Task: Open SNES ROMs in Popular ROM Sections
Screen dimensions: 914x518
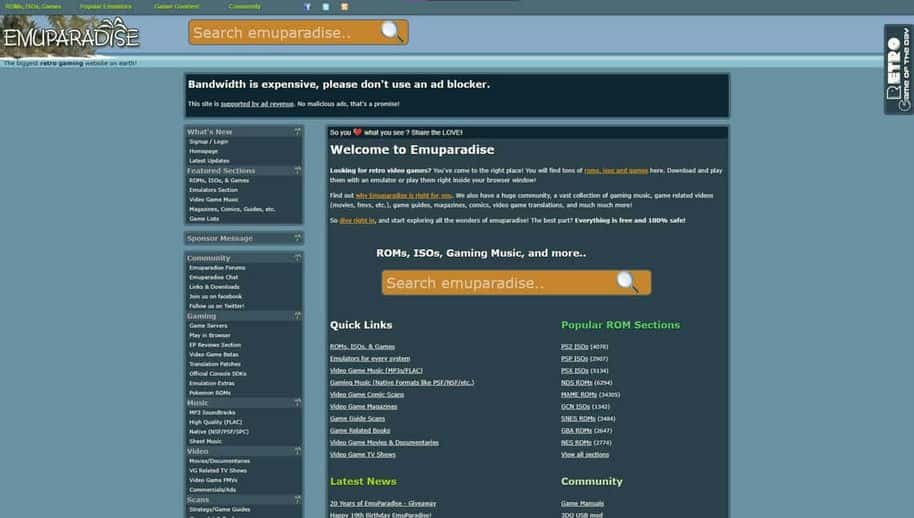Action: click(x=578, y=418)
